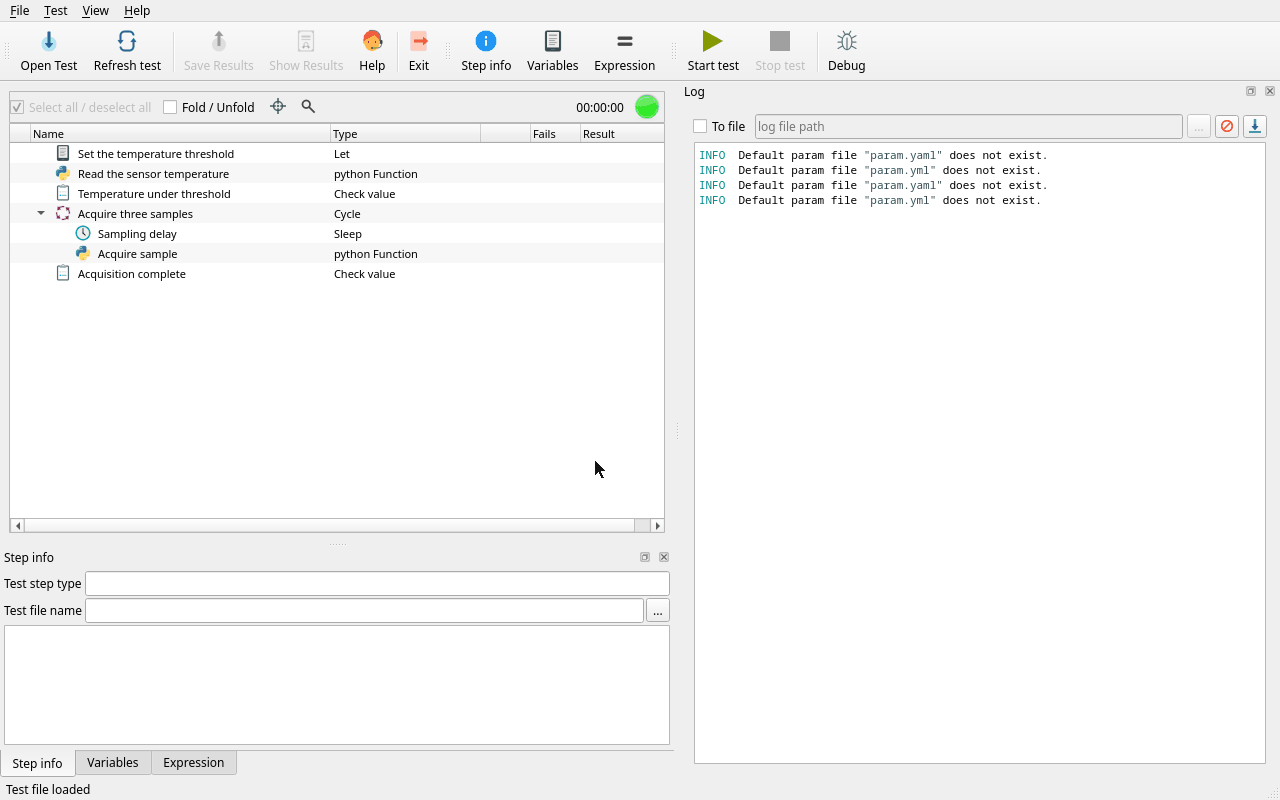Click checklist icon of Acquisition complete
1280x800 pixels.
63,273
